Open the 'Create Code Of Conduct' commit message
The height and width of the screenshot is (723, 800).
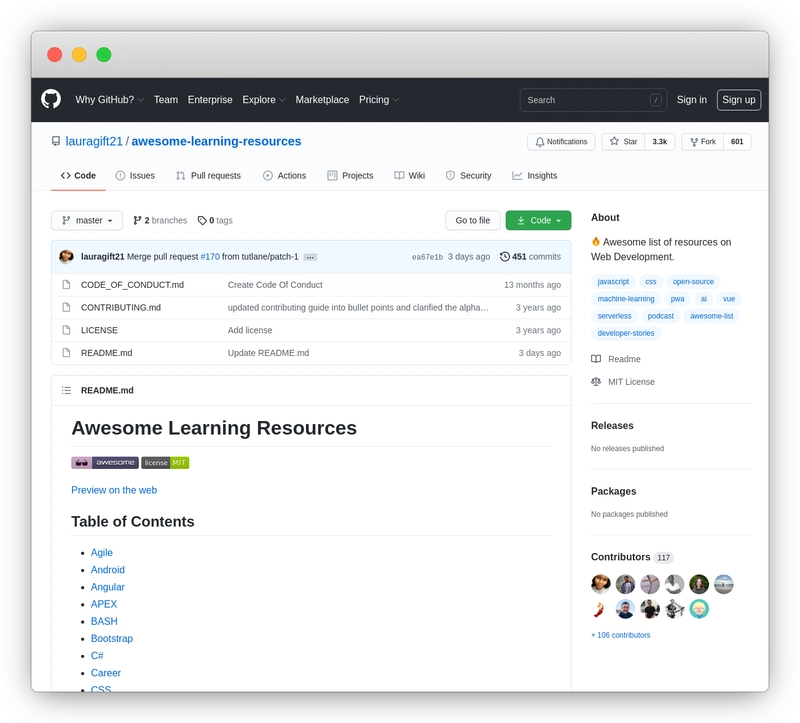click(x=275, y=285)
